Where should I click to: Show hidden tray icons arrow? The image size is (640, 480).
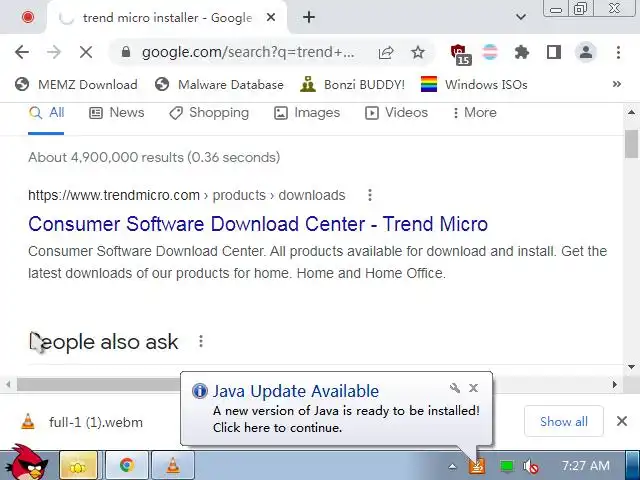pos(452,466)
